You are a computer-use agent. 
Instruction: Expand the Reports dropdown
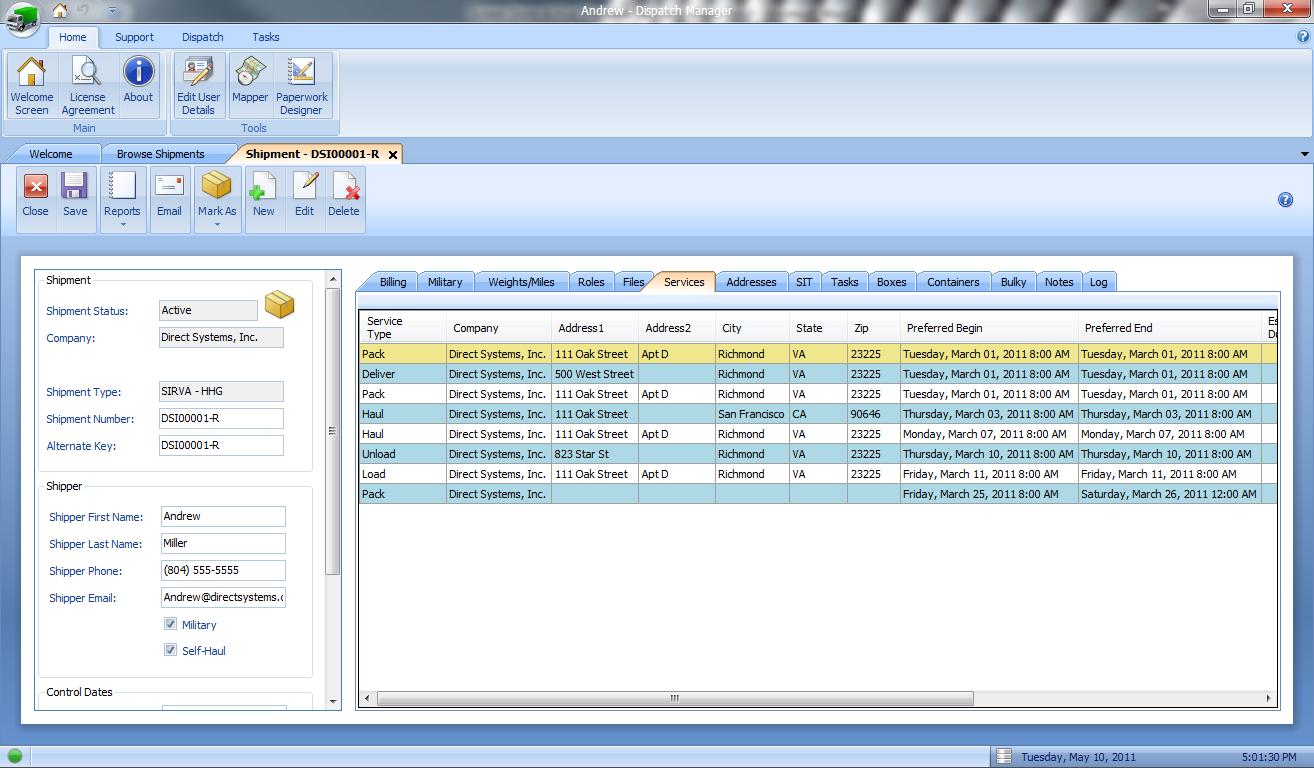(x=122, y=224)
